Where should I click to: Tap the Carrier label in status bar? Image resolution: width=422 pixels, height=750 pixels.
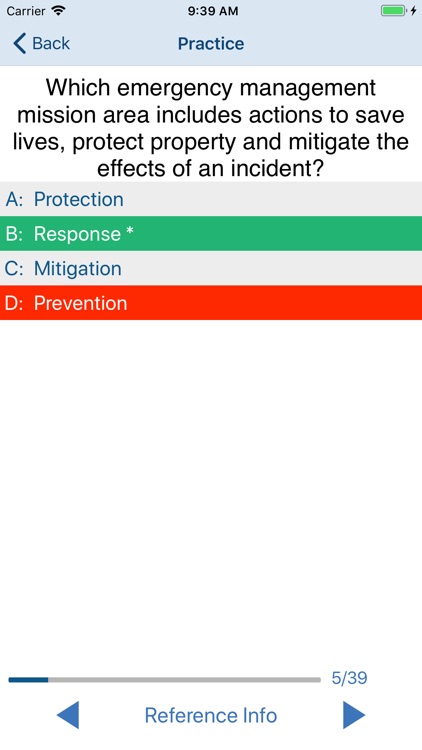point(26,11)
